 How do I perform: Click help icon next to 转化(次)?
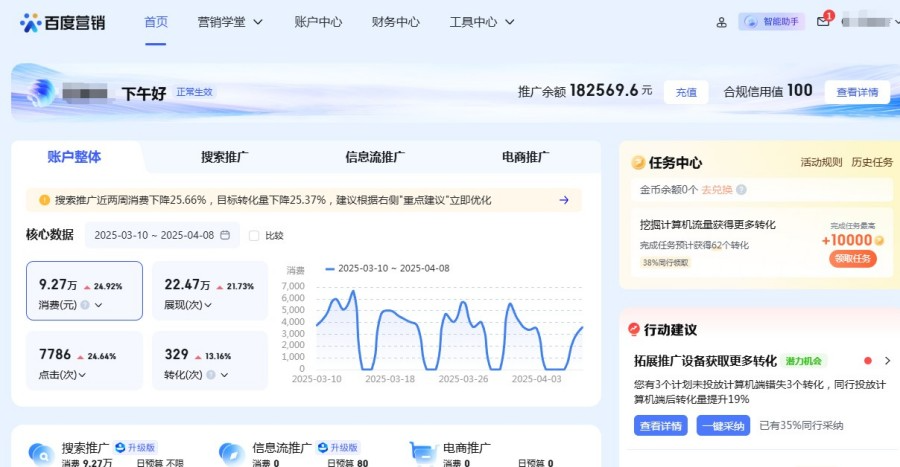tap(211, 375)
